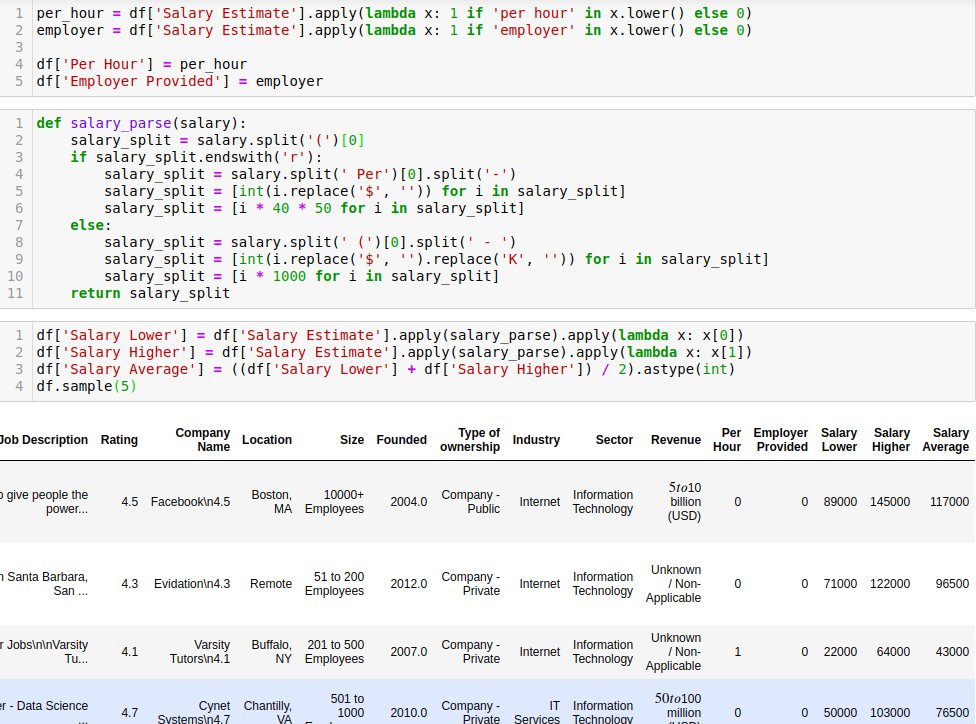Click the Salary Higher value 64000
Screen dimensions: 976x724
[893, 652]
